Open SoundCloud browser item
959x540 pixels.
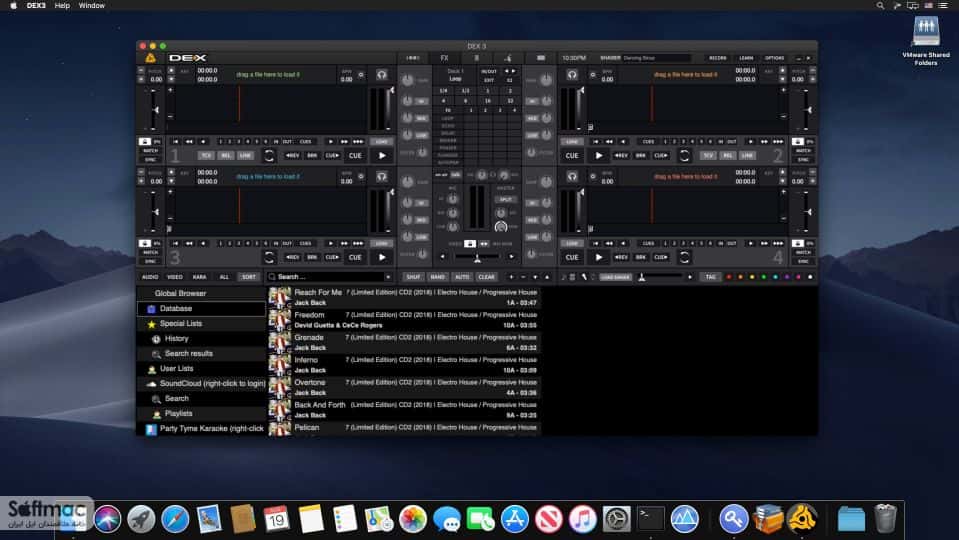202,383
